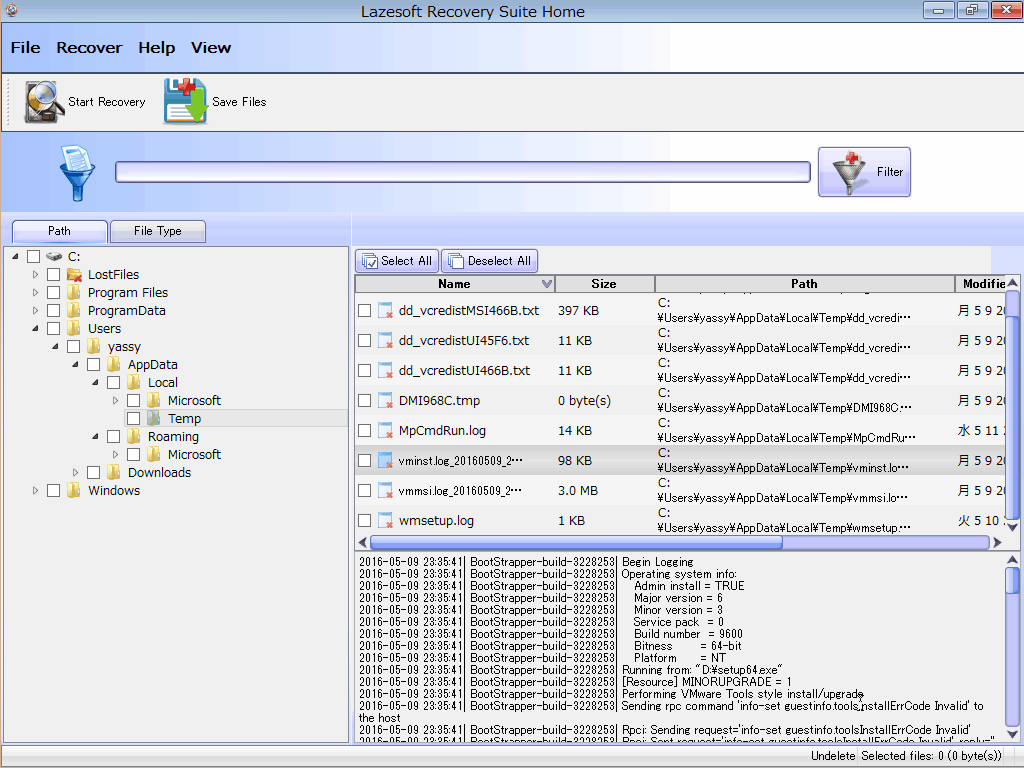Check the box for DMI968C.tmp

point(364,401)
